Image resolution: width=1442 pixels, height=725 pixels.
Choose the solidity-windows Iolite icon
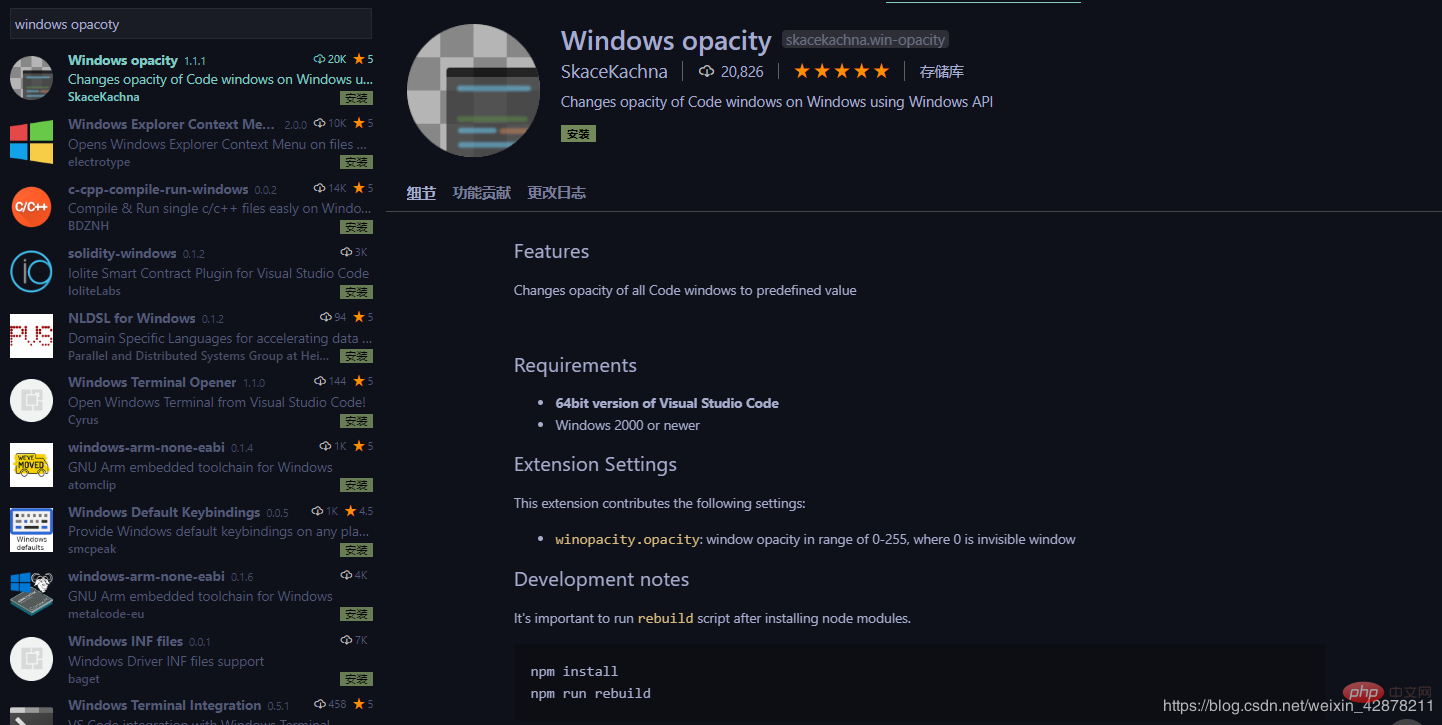point(31,271)
